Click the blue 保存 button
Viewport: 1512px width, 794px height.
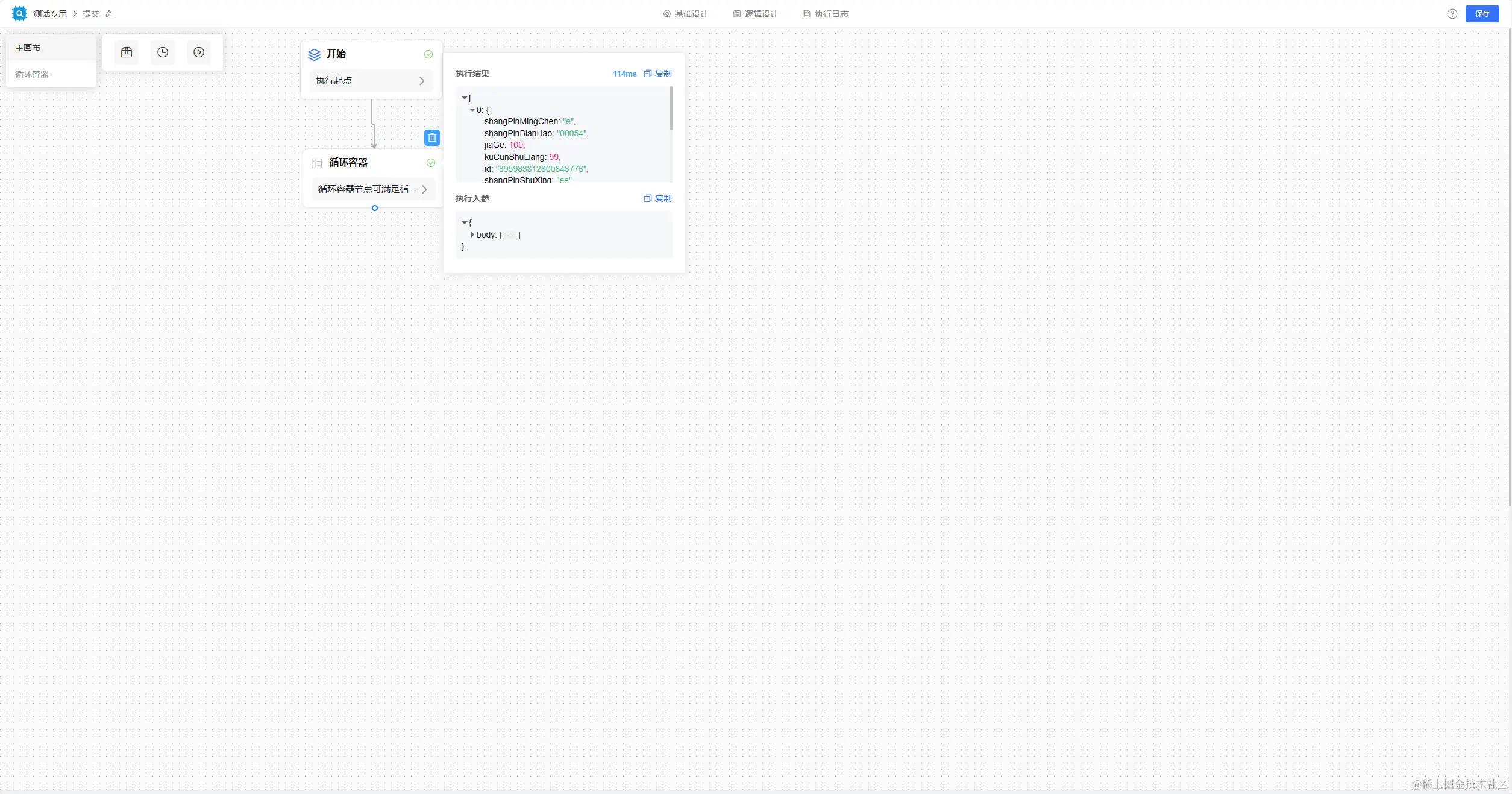[1482, 14]
